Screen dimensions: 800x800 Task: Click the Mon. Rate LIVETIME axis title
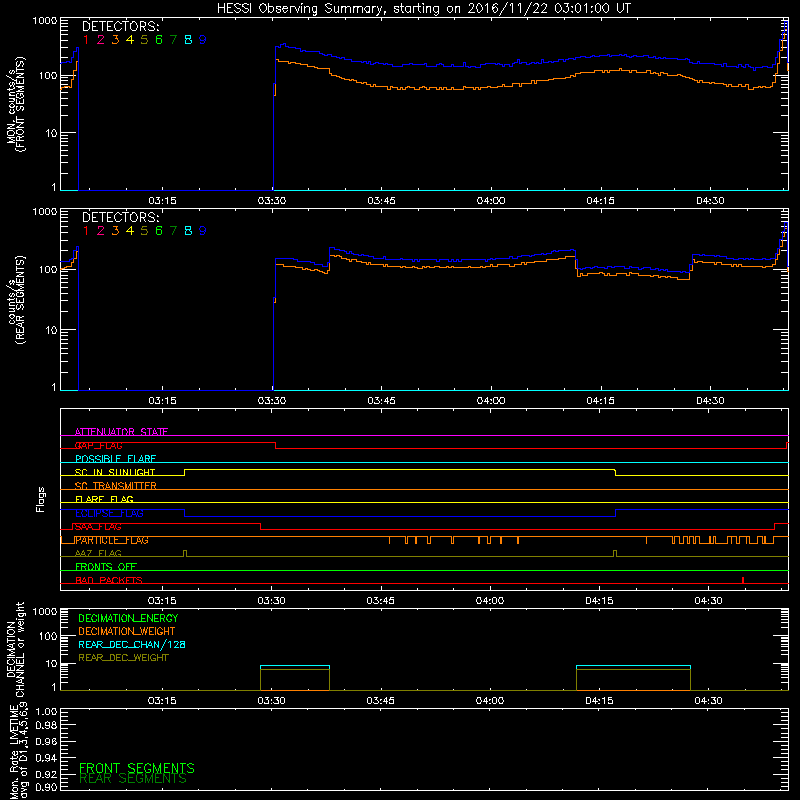(x=18, y=750)
